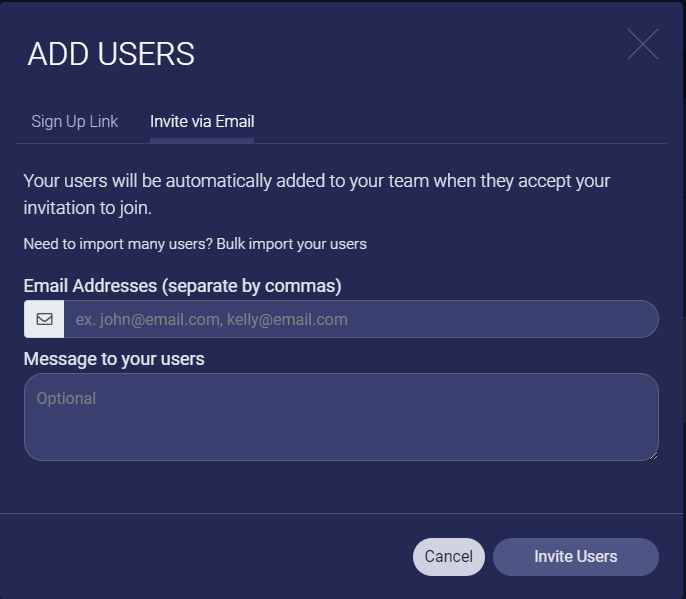Switch to the Sign Up Link tab
The width and height of the screenshot is (686, 599).
pos(74,121)
